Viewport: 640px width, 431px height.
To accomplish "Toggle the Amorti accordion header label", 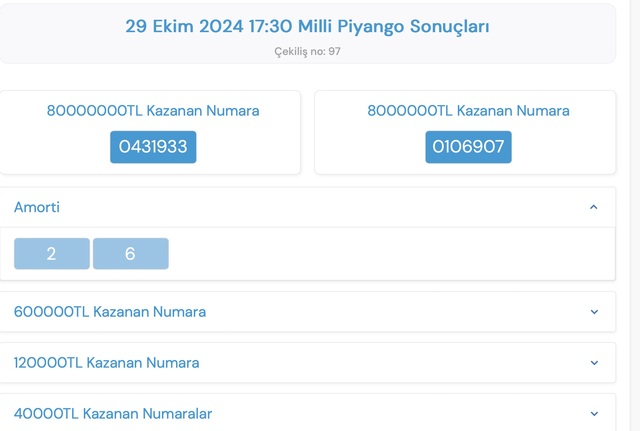I will (37, 207).
